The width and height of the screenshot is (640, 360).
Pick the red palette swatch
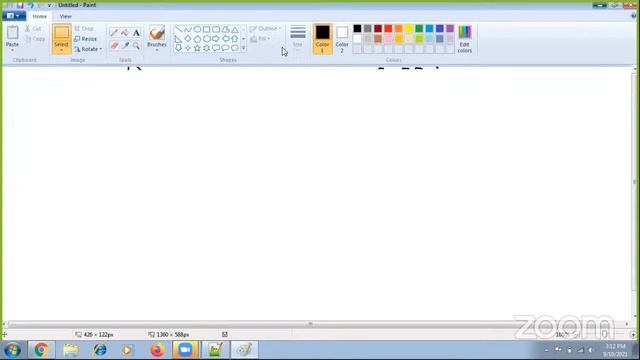coord(388,29)
